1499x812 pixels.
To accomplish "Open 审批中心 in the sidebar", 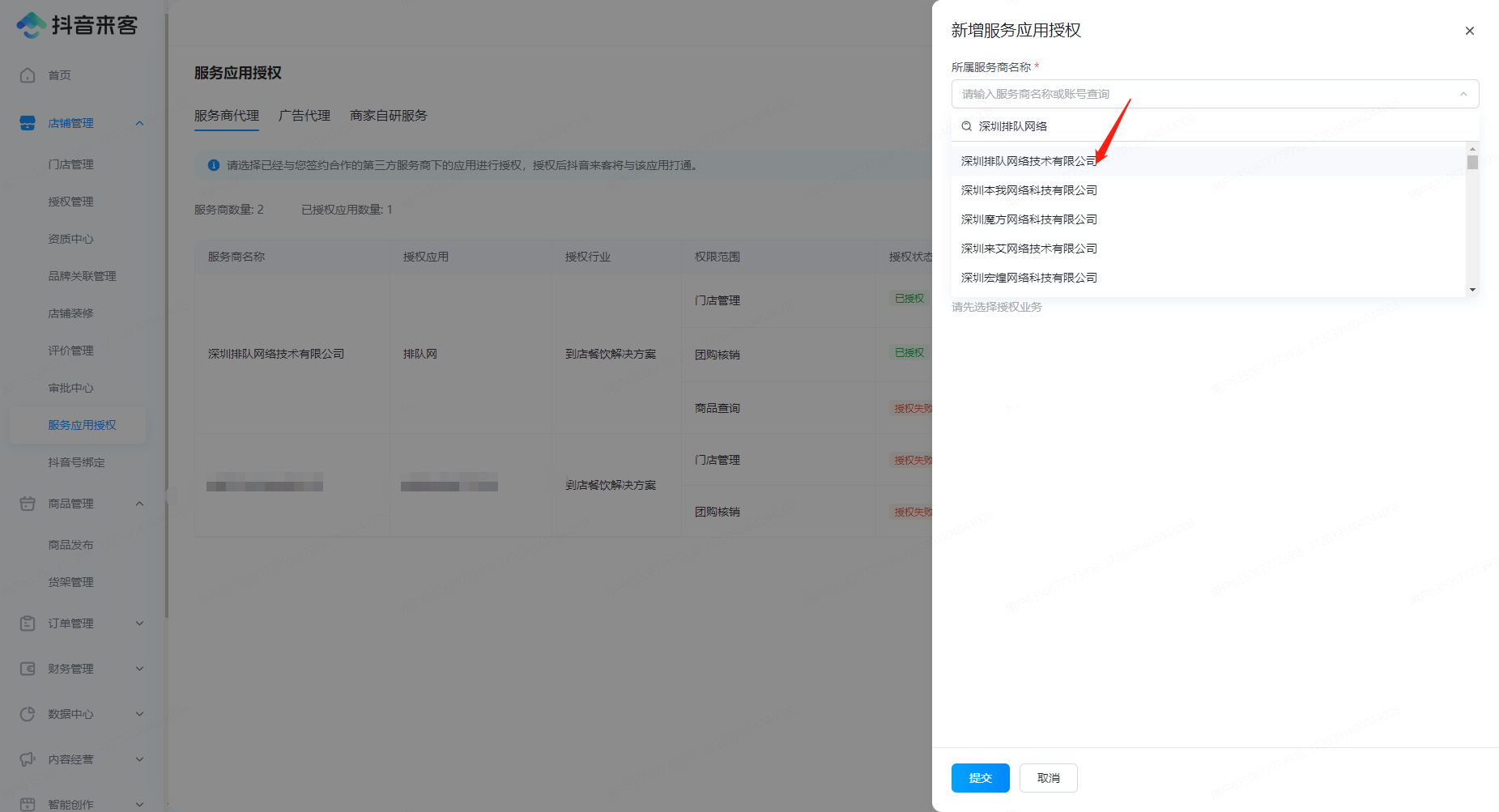I will pyautogui.click(x=71, y=388).
